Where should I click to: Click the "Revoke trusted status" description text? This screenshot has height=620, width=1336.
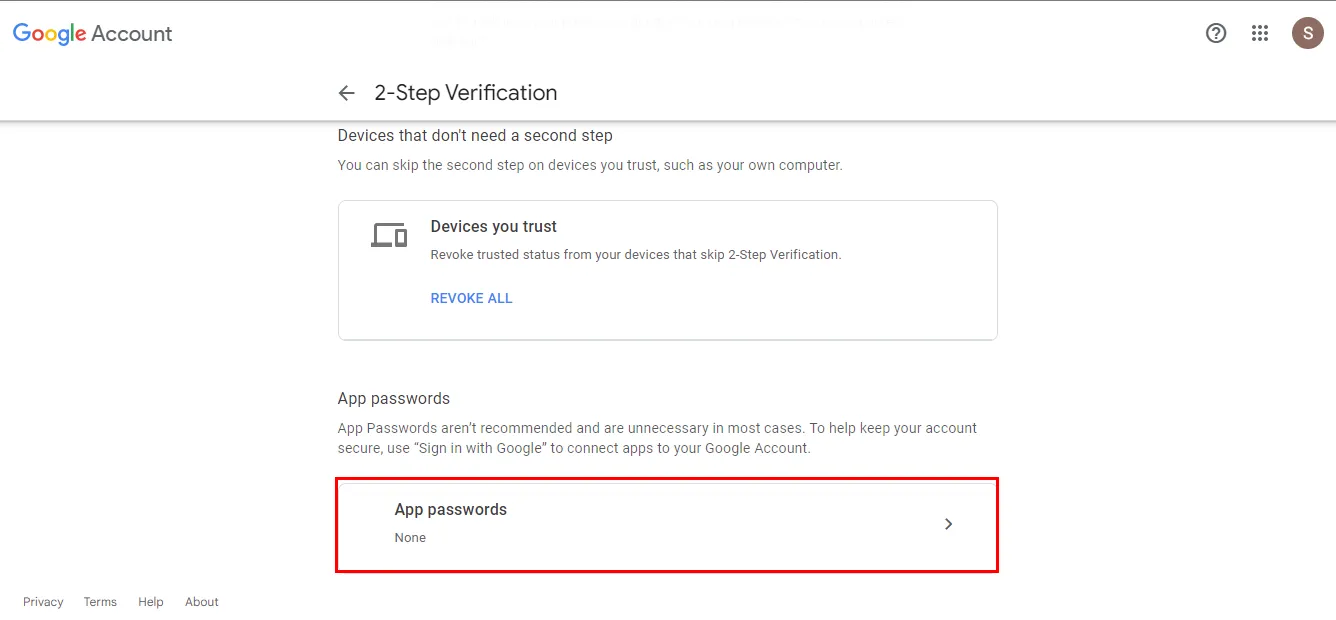[x=636, y=255]
